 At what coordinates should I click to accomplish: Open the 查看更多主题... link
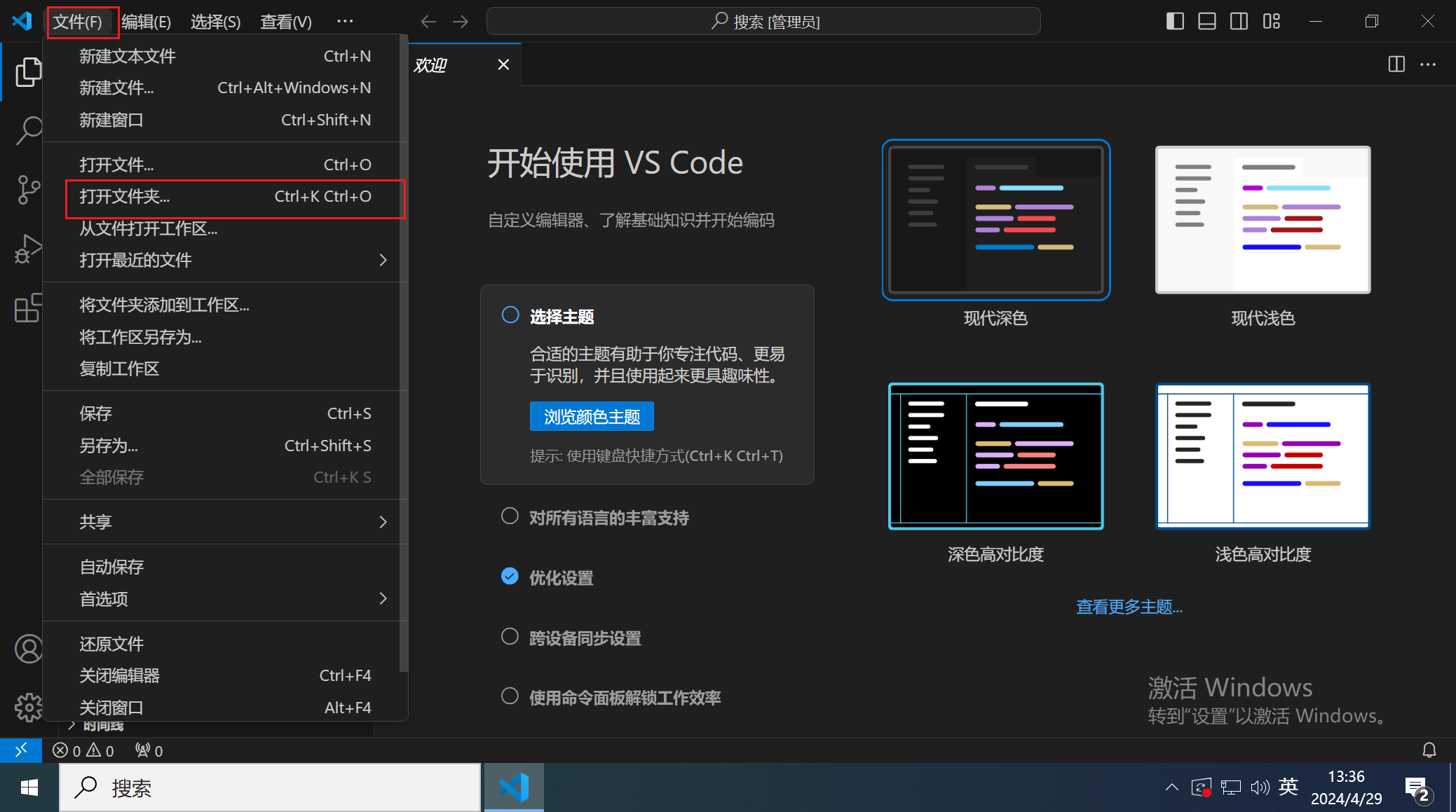click(1129, 607)
